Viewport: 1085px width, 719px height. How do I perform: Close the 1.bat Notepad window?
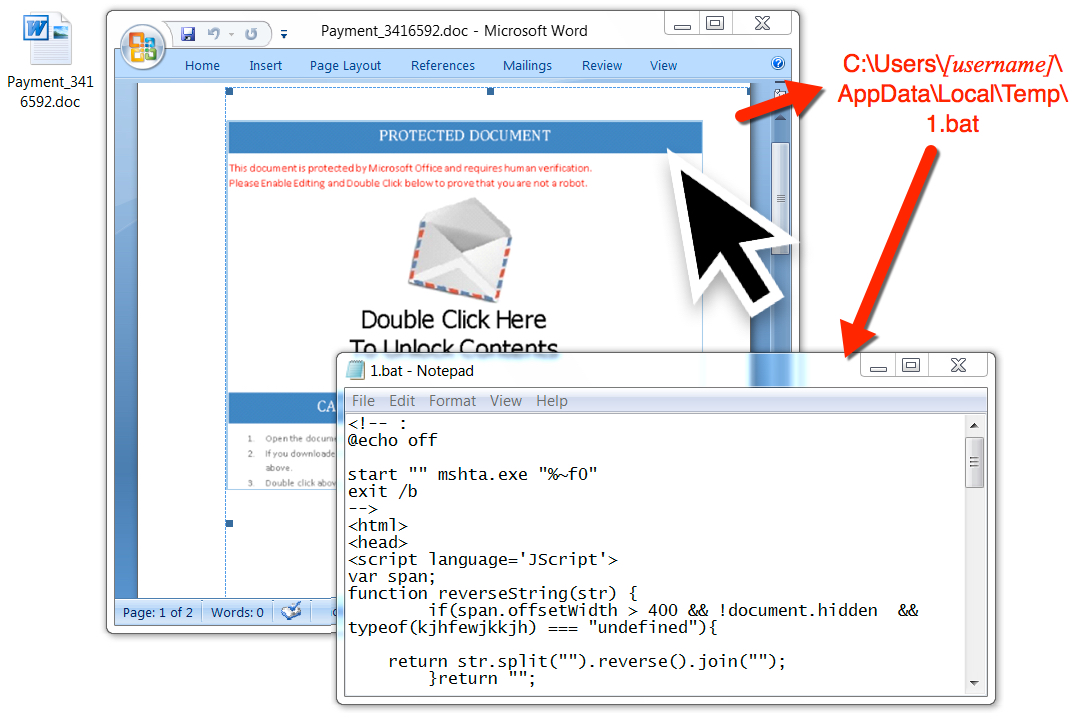(958, 365)
